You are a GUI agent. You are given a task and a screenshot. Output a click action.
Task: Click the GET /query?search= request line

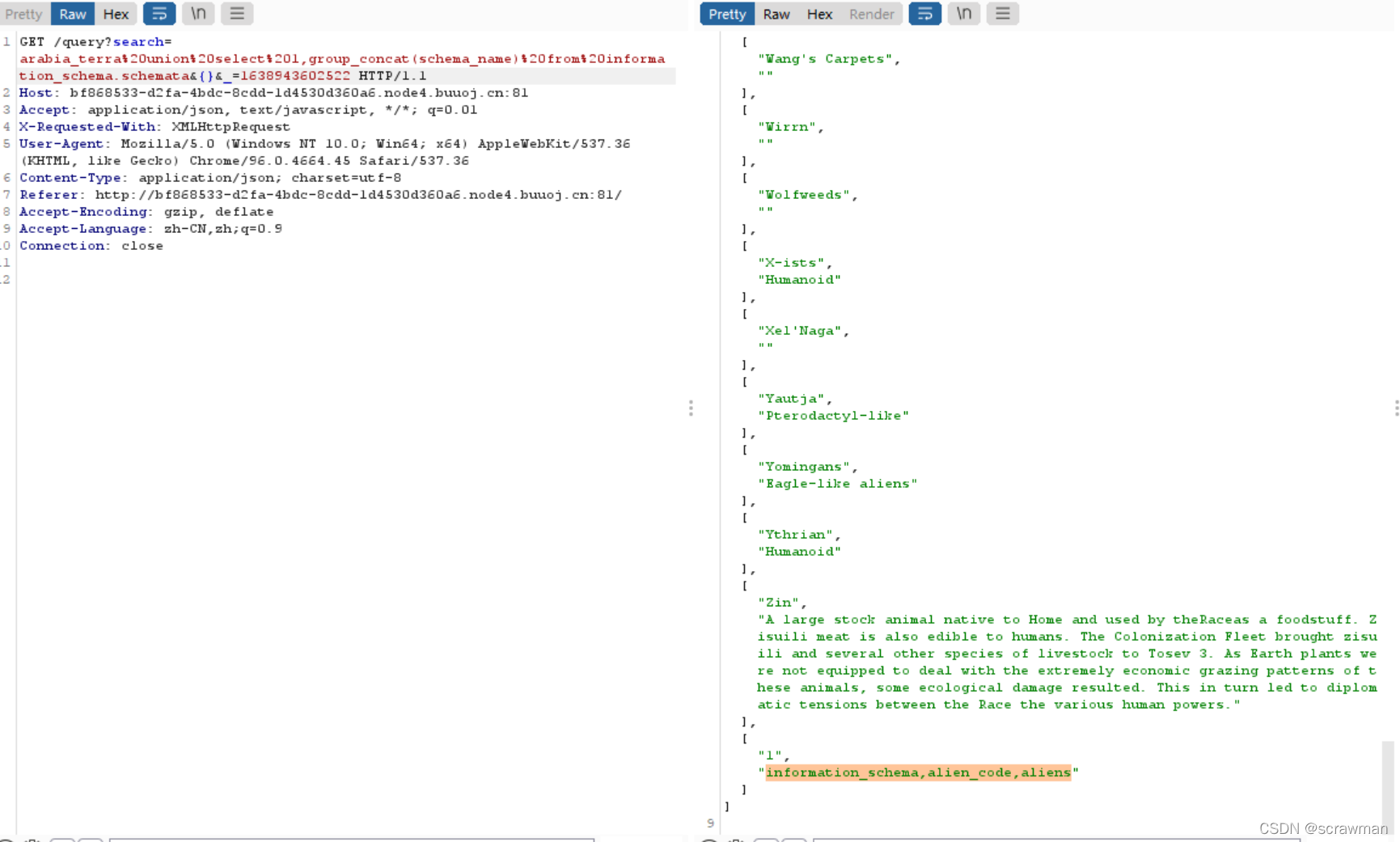point(95,42)
